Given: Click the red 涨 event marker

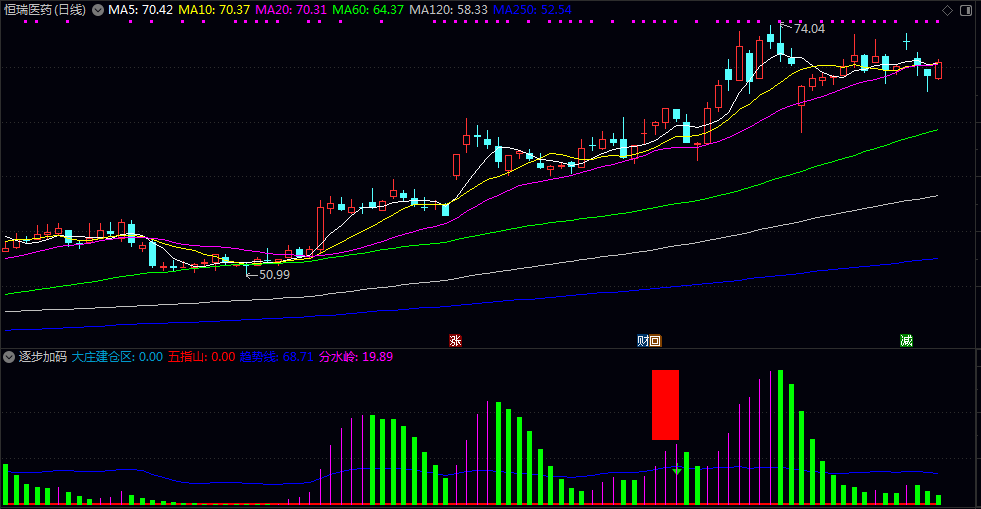Looking at the screenshot, I should 455,341.
